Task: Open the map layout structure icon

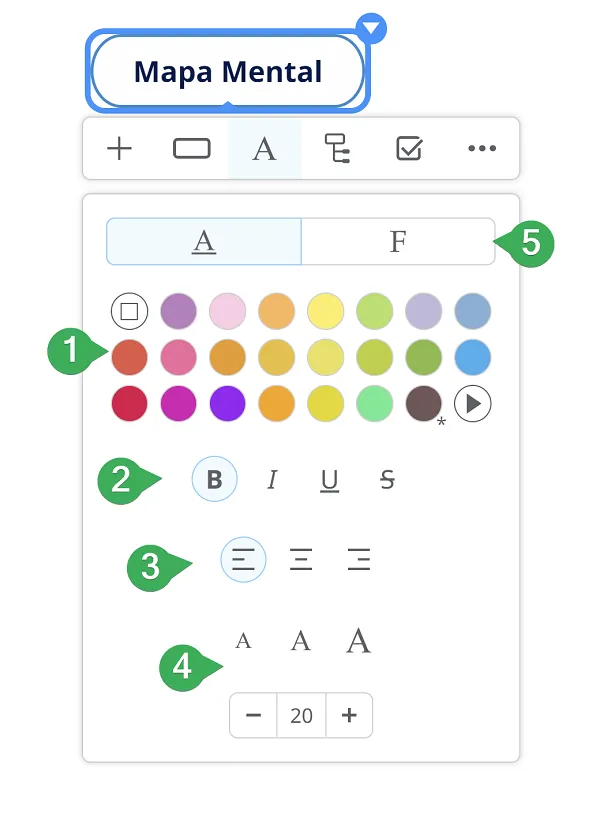Action: 337,148
